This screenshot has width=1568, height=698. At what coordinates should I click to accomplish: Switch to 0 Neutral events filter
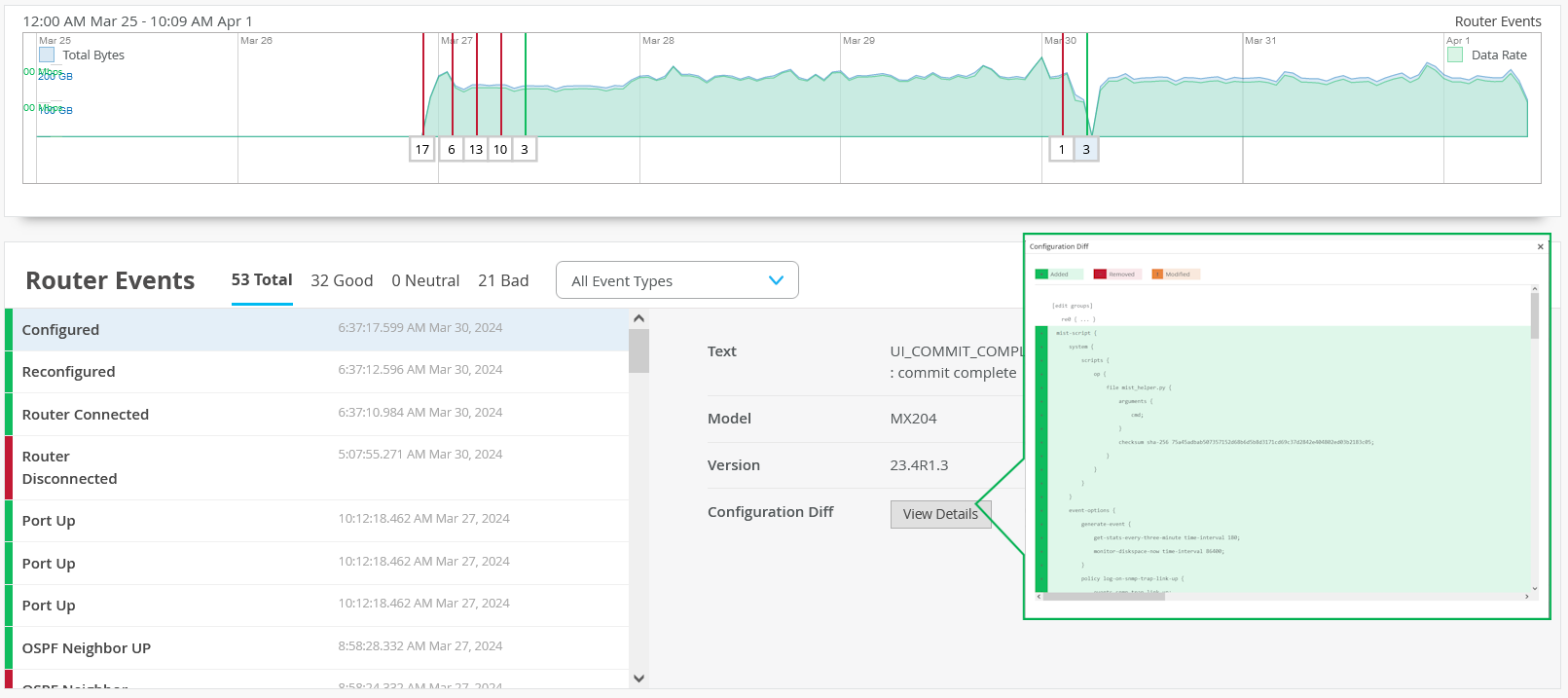[425, 280]
